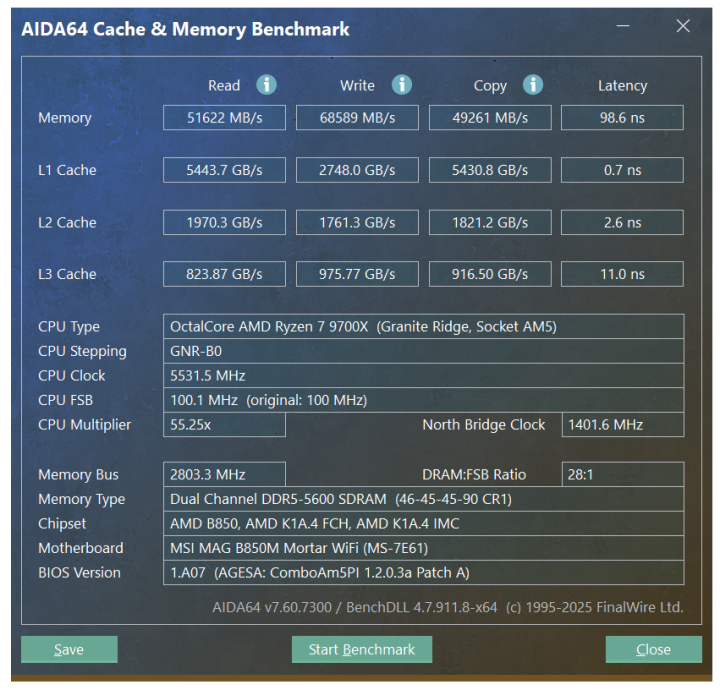Image resolution: width=720 pixels, height=690 pixels.
Task: Select L3 Cache read 823.87 GB/s
Action: 225,274
